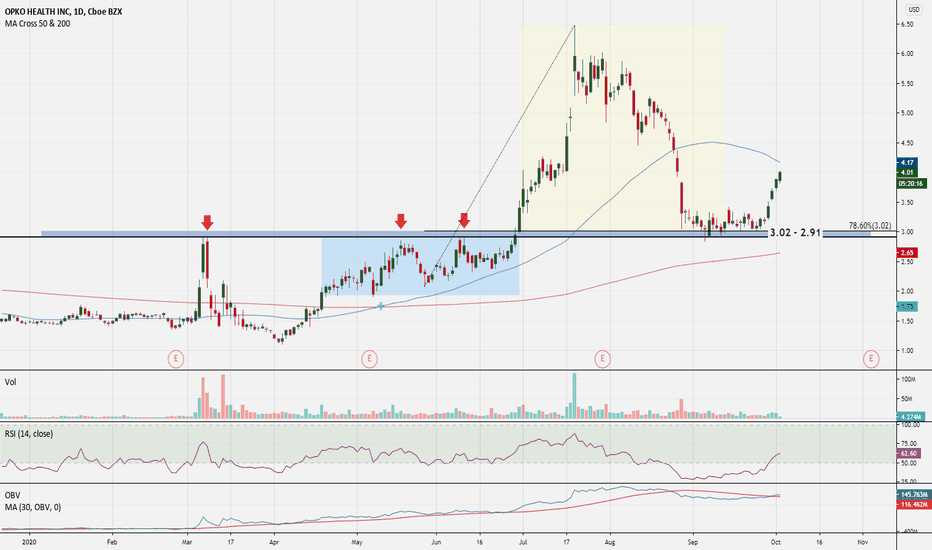Click the 3.02 - 2.91 range label

pos(795,233)
